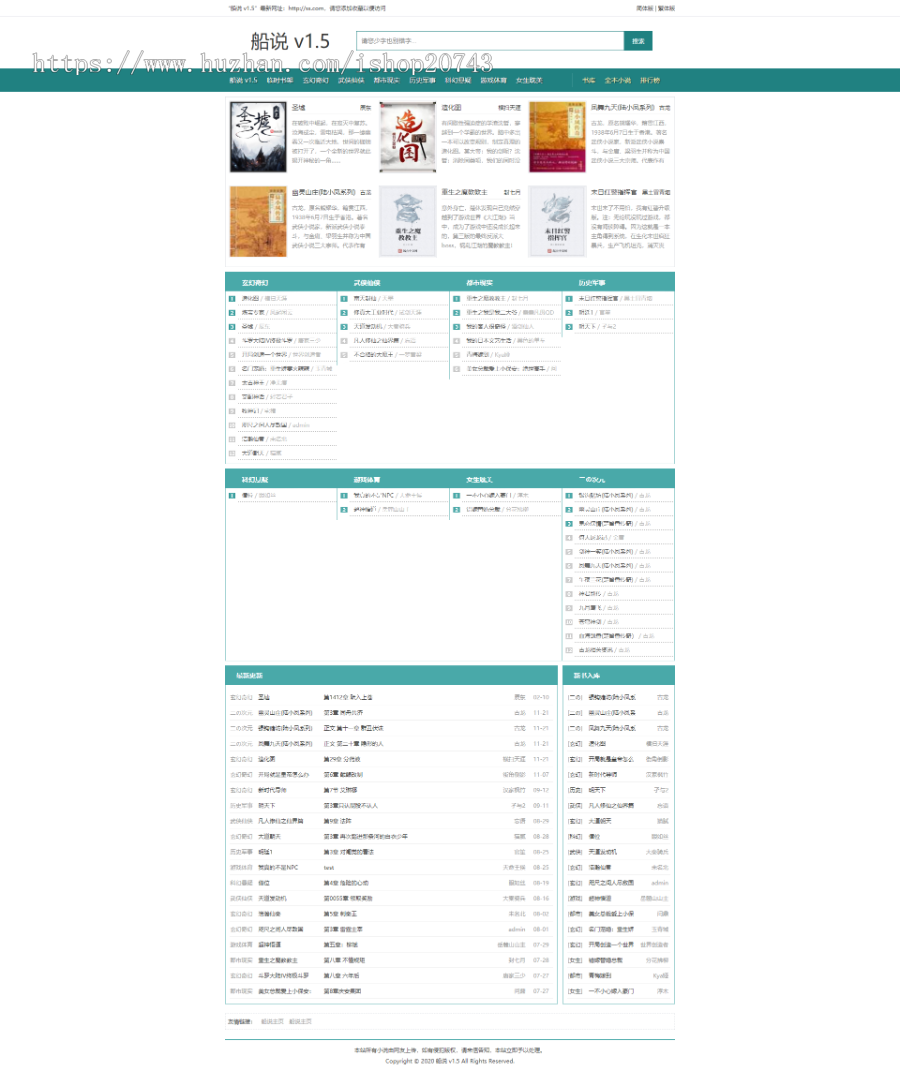Screen dimensions: 900x1071
Task: Open 天道发动机 in the 新书入库 panel
Action: (603, 852)
